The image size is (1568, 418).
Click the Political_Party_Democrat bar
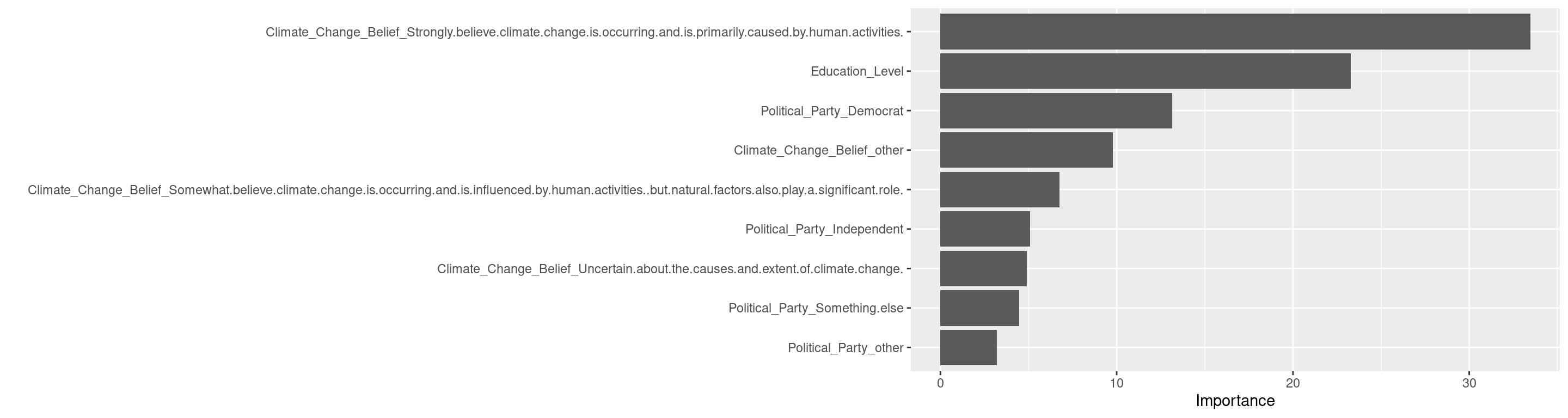1056,110
